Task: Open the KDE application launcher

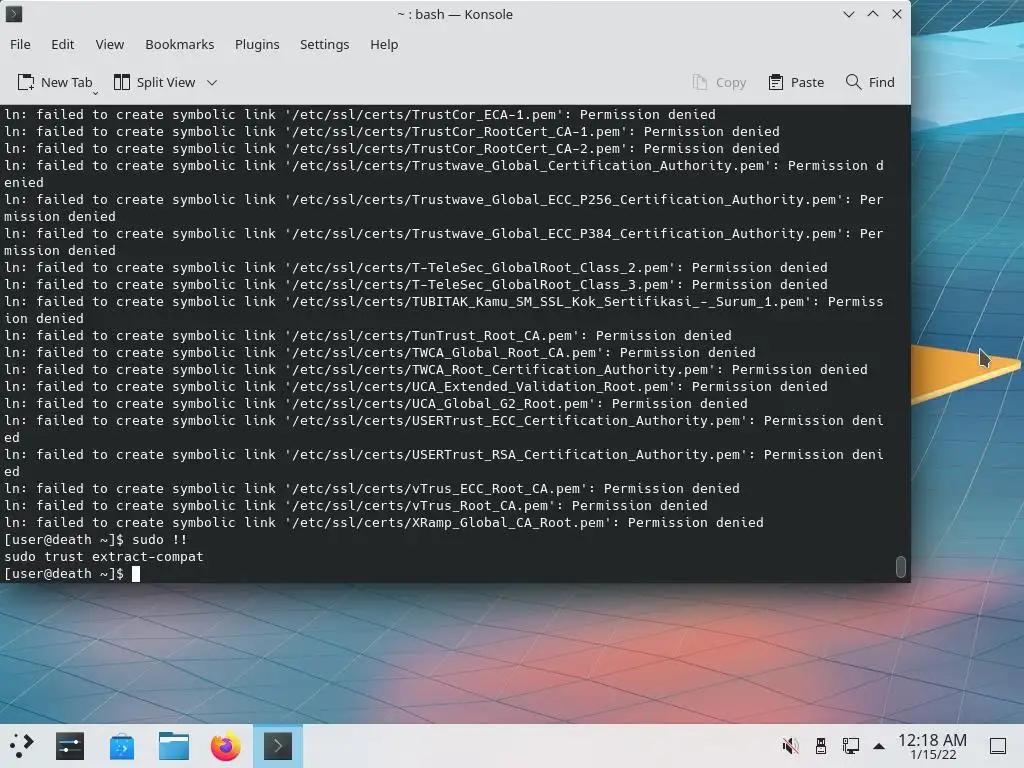Action: (21, 746)
